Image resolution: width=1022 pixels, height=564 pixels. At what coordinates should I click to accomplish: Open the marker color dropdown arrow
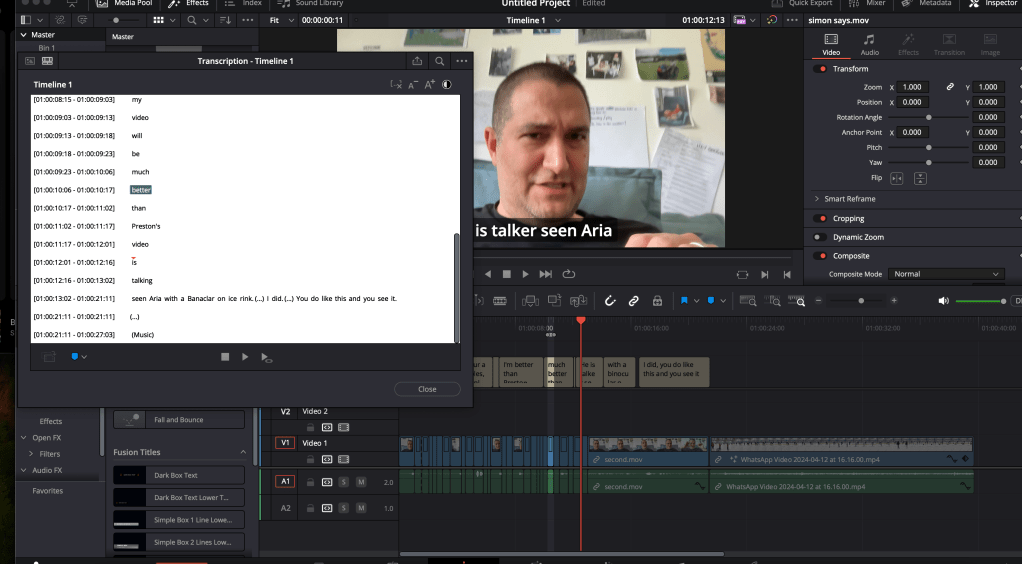point(723,301)
